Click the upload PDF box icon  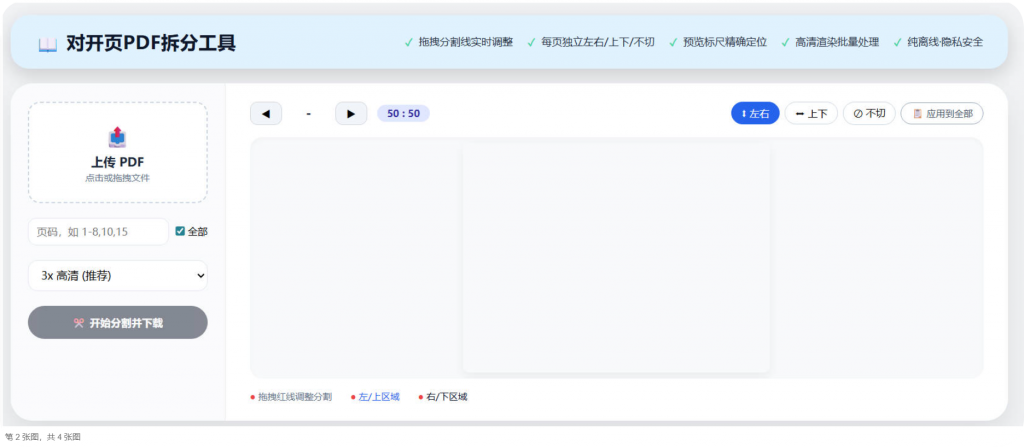pos(117,137)
